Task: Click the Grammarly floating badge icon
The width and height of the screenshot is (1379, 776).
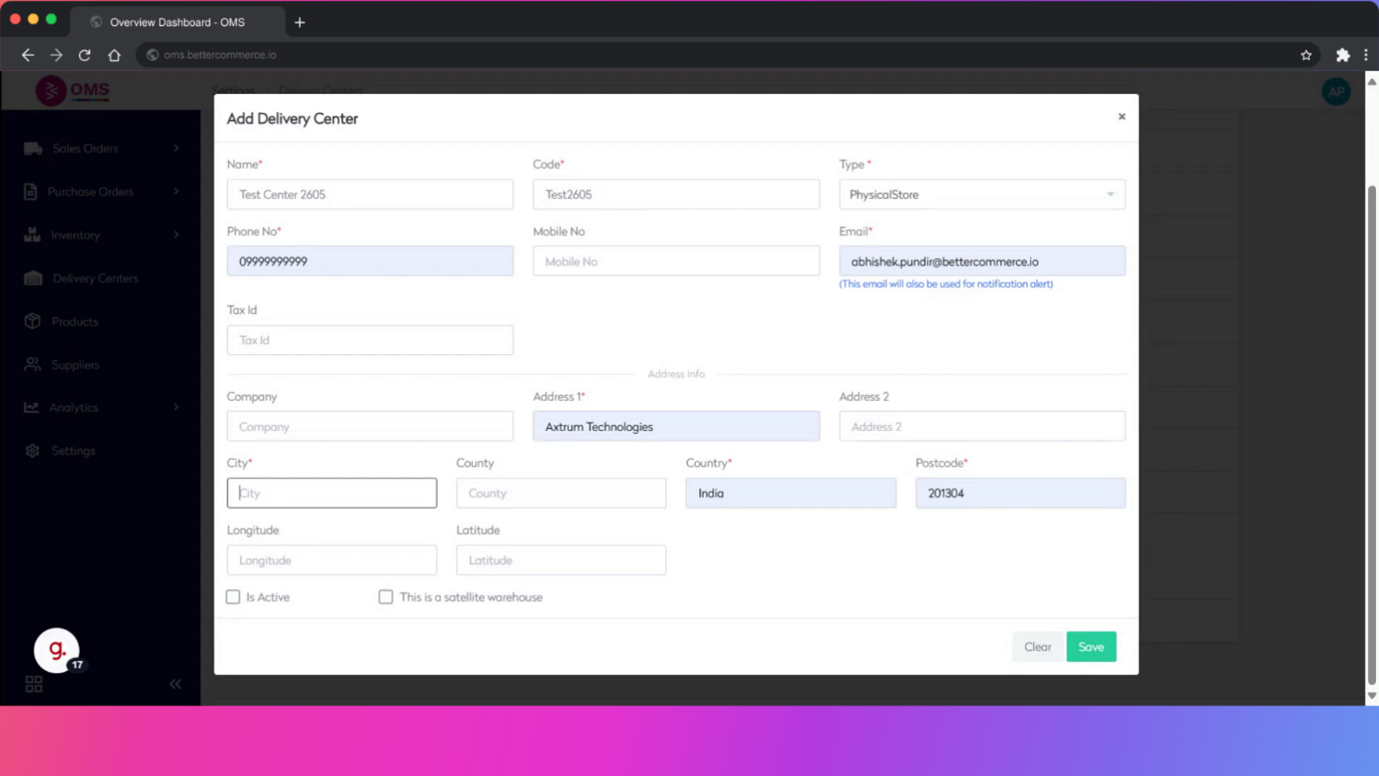Action: pyautogui.click(x=56, y=650)
